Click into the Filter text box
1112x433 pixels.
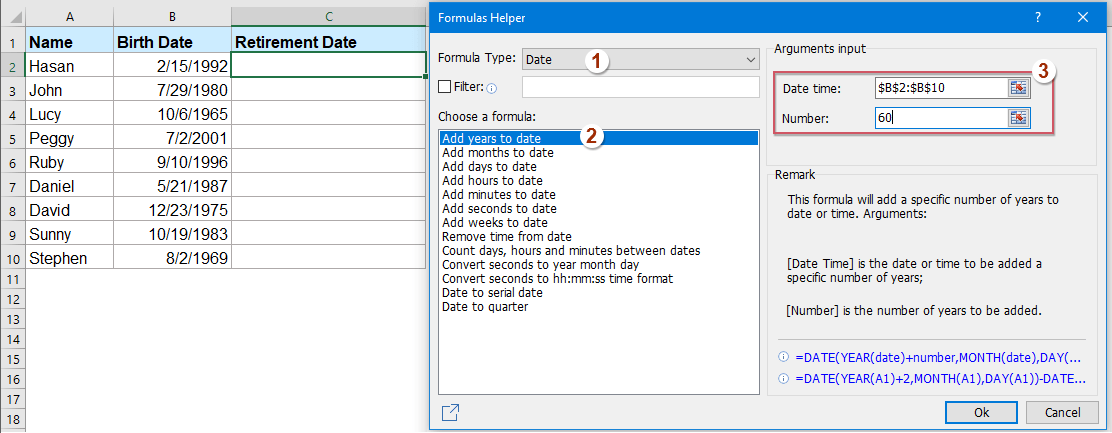coord(640,88)
